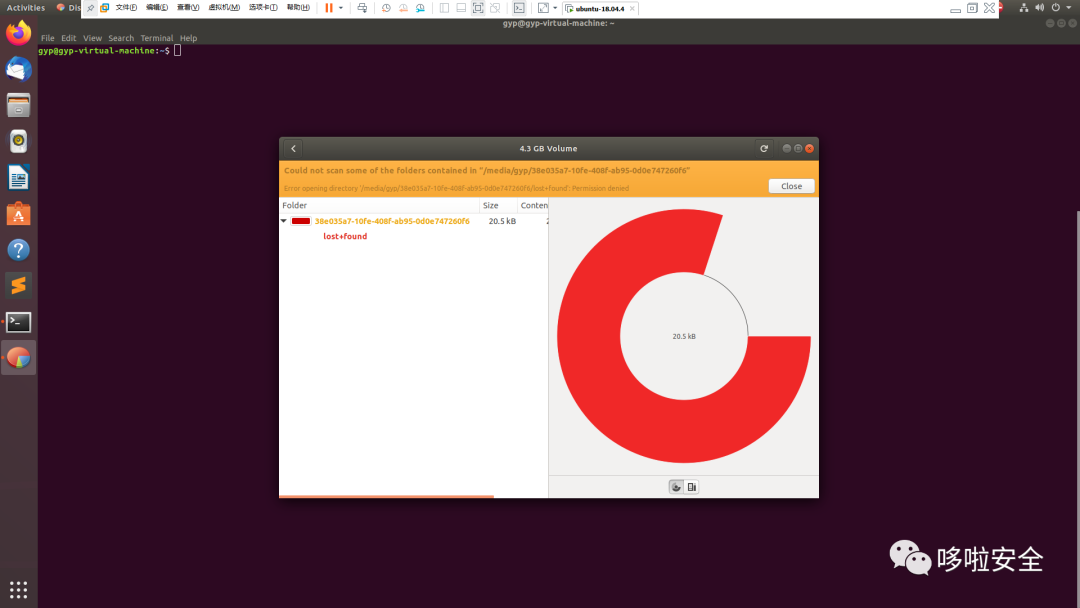Toggle the thumbnail bar layout icon
Viewport: 1080px width, 608px height.
click(461, 8)
